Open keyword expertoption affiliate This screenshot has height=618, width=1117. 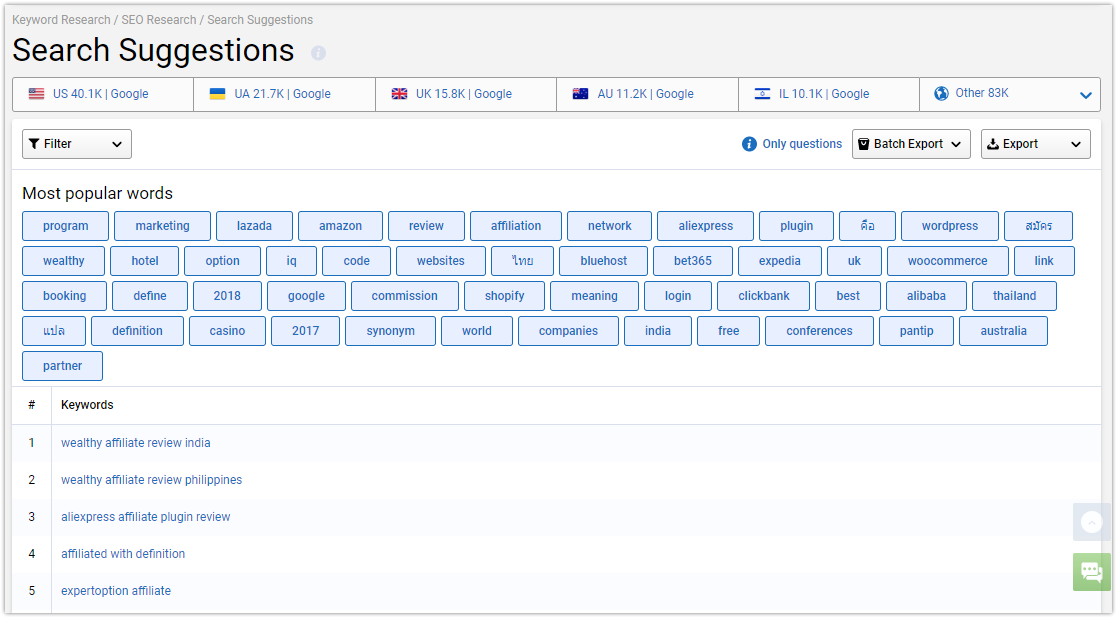tap(115, 591)
